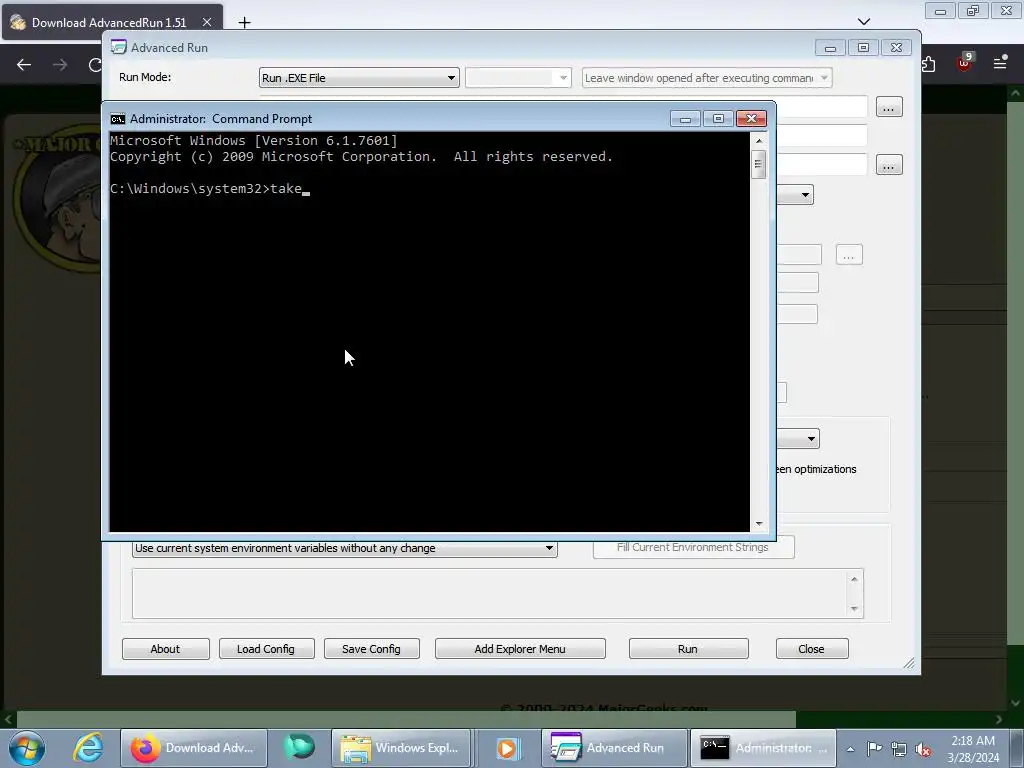Click the Run button in Advanced Run
Viewport: 1024px width, 768px height.
click(x=688, y=649)
